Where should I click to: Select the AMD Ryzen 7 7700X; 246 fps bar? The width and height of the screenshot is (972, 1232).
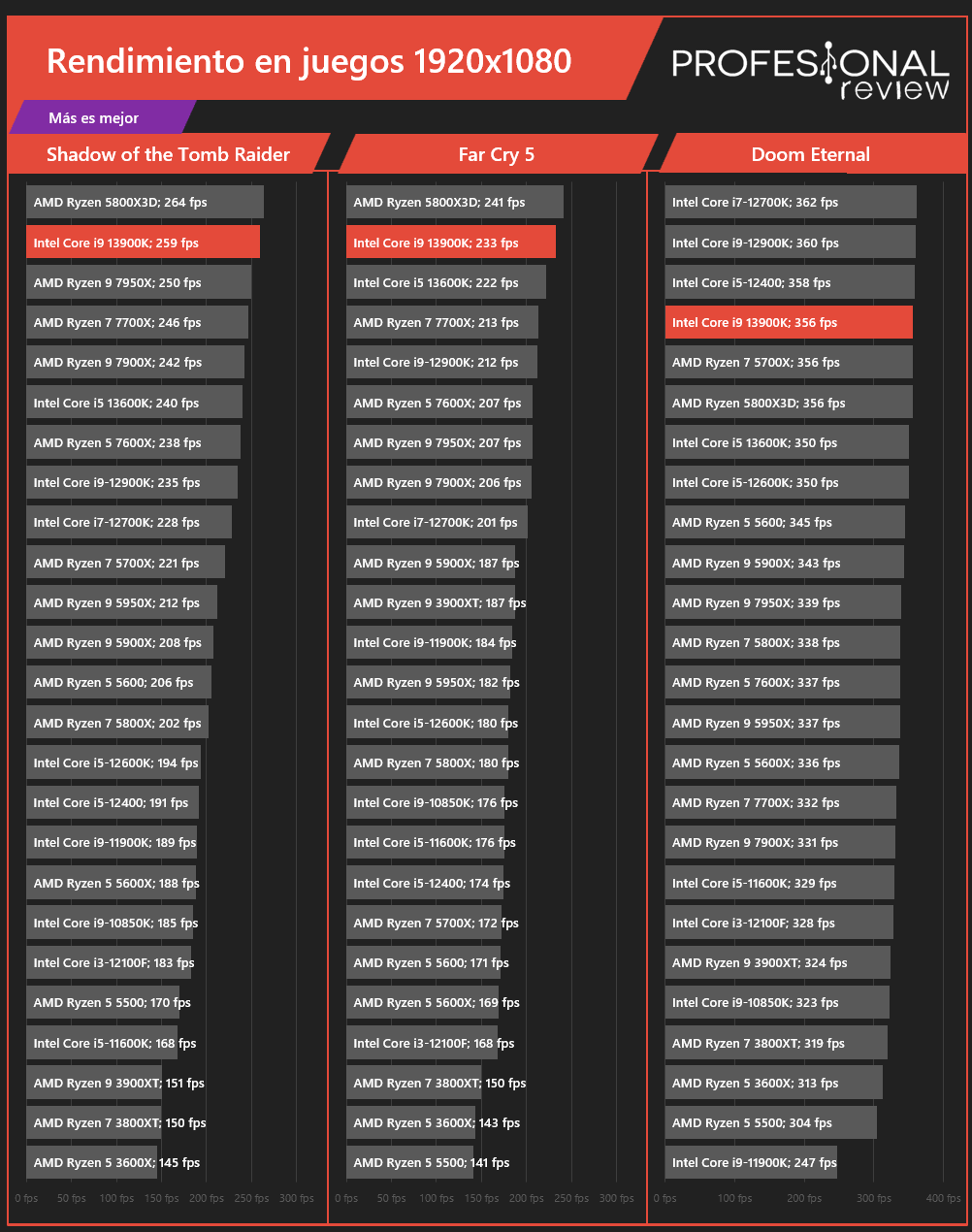[x=137, y=322]
